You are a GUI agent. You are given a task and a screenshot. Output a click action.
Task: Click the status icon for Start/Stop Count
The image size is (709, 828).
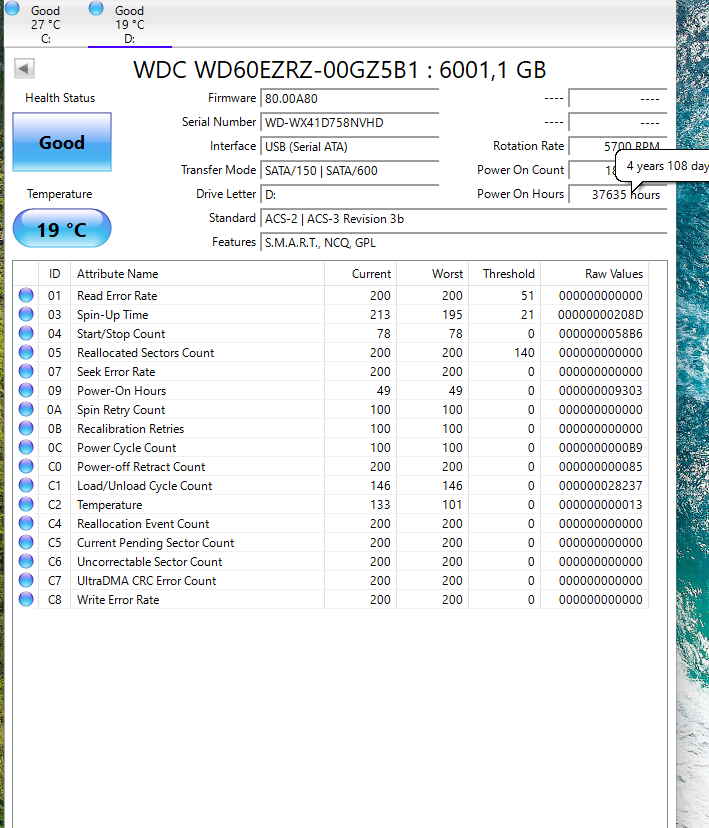point(26,333)
